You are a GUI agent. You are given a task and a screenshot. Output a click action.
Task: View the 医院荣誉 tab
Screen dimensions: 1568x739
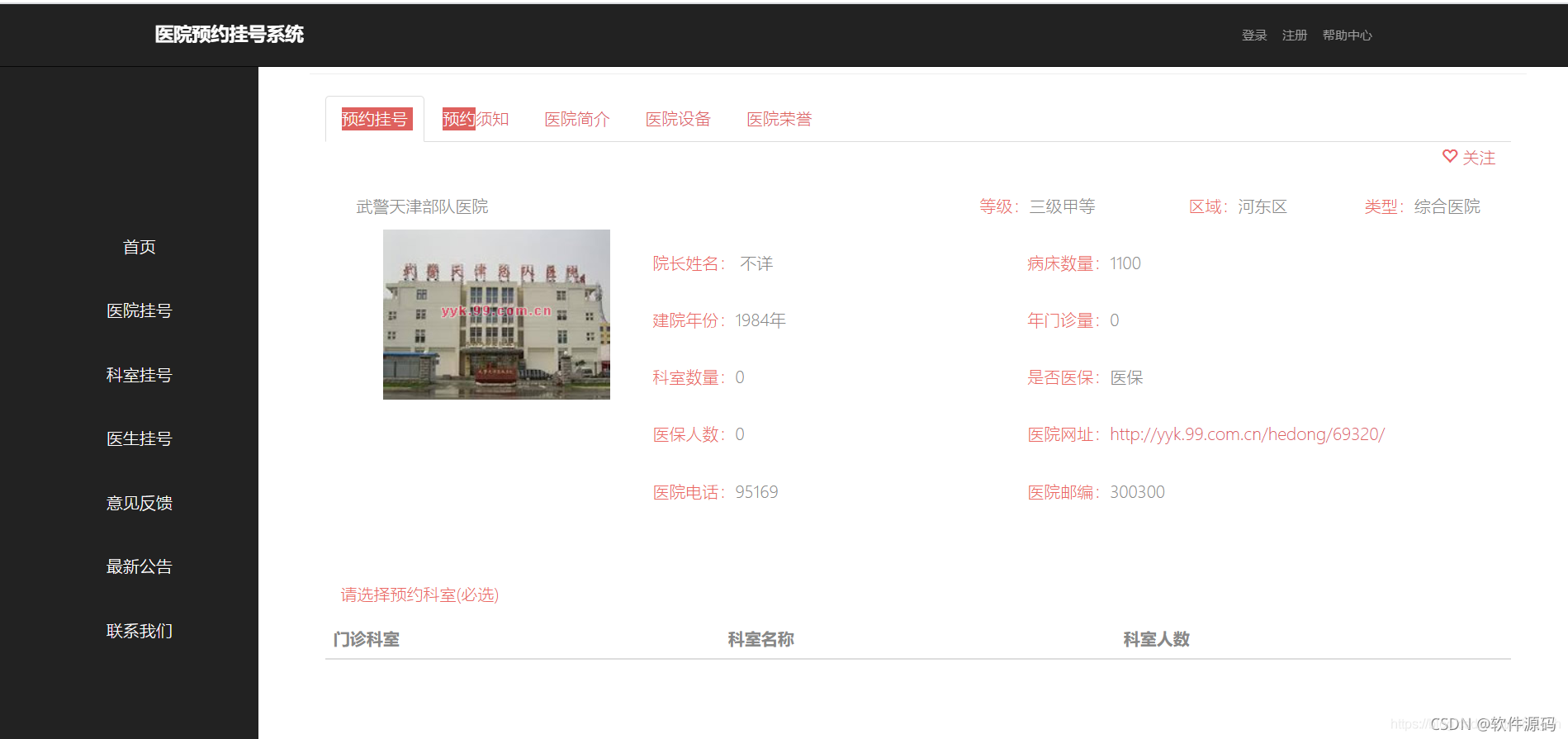click(779, 119)
